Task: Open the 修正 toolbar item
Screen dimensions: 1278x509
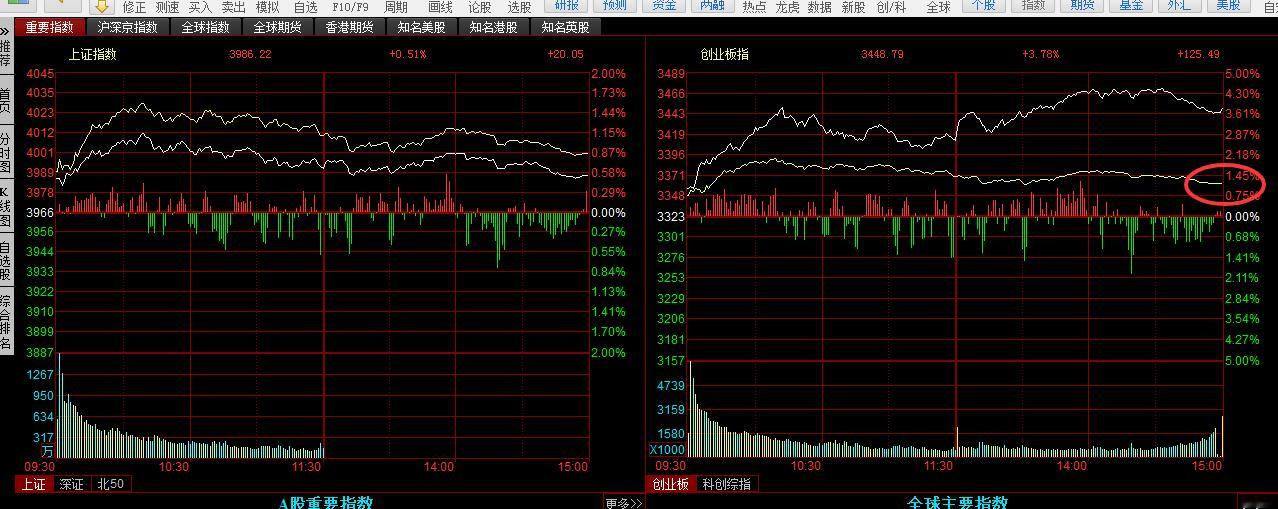Action: [134, 7]
